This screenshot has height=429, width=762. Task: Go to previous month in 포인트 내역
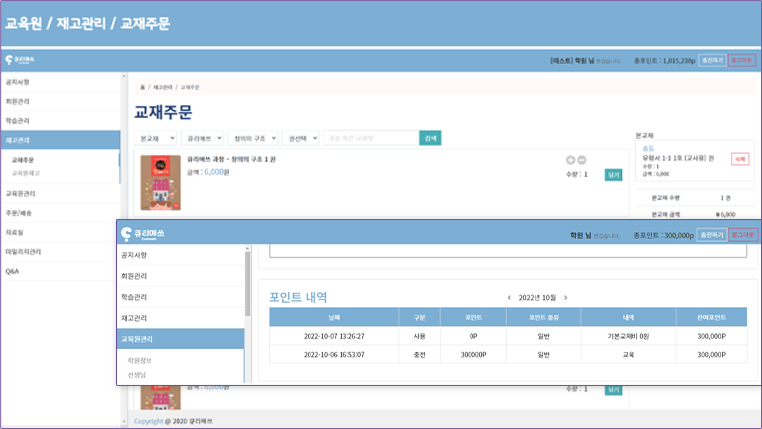pyautogui.click(x=509, y=297)
